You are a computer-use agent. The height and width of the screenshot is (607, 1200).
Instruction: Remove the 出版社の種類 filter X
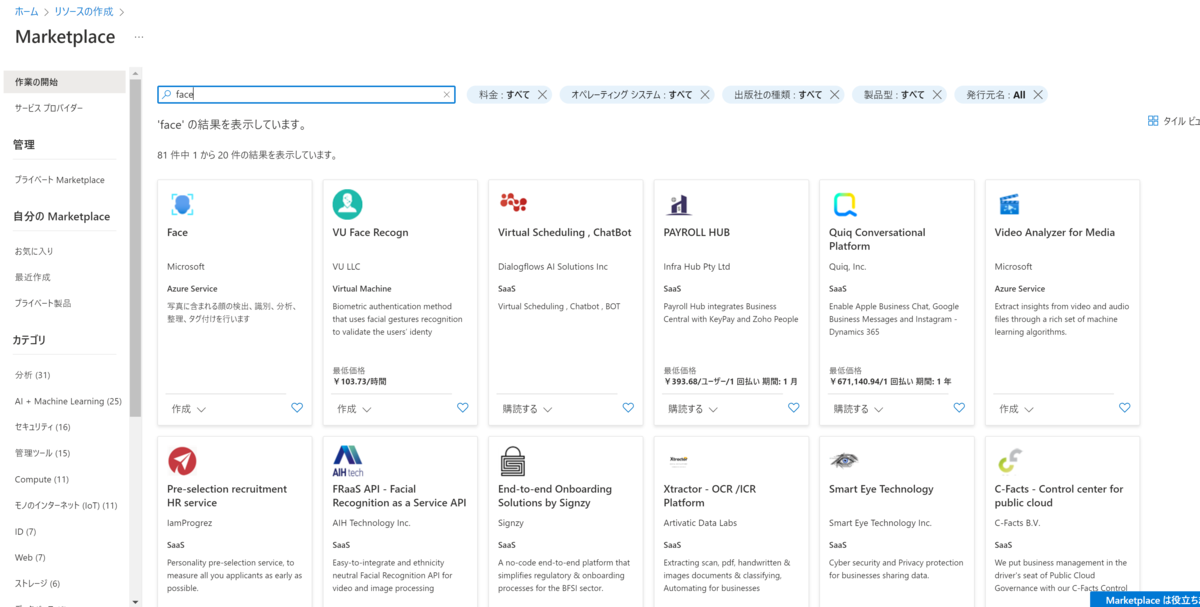(834, 95)
